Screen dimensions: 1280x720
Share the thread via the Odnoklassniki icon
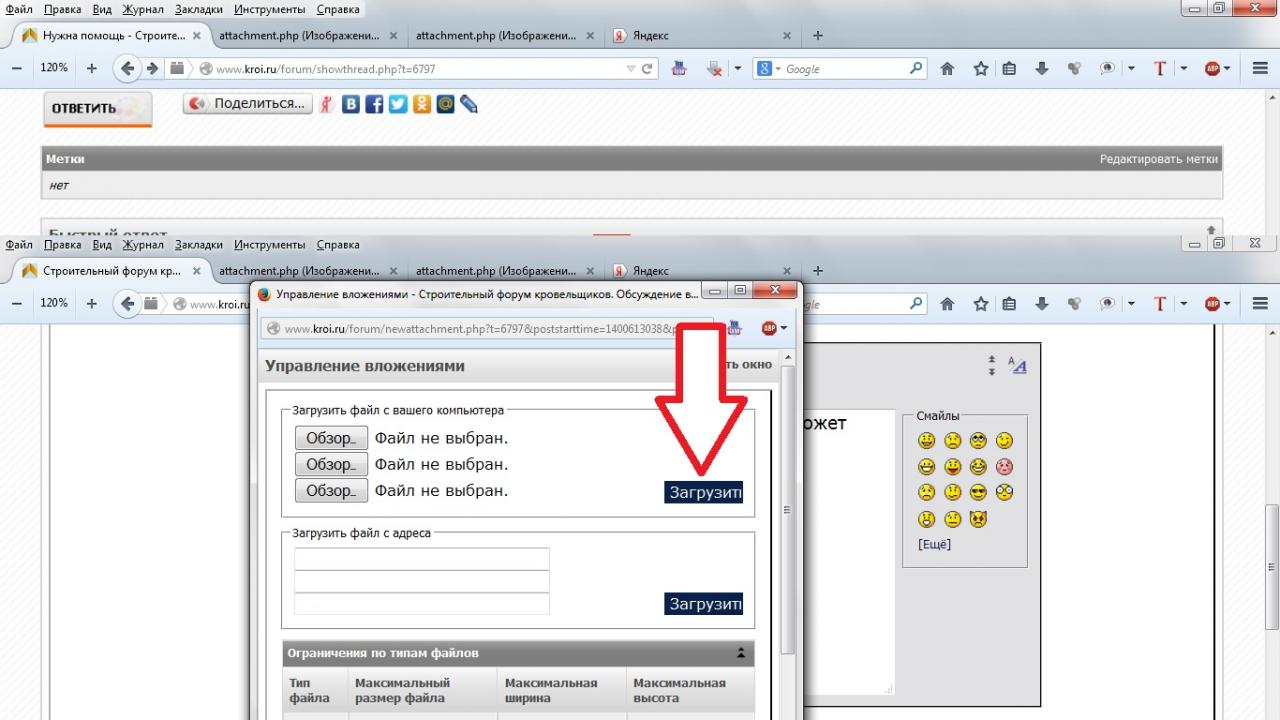[422, 104]
